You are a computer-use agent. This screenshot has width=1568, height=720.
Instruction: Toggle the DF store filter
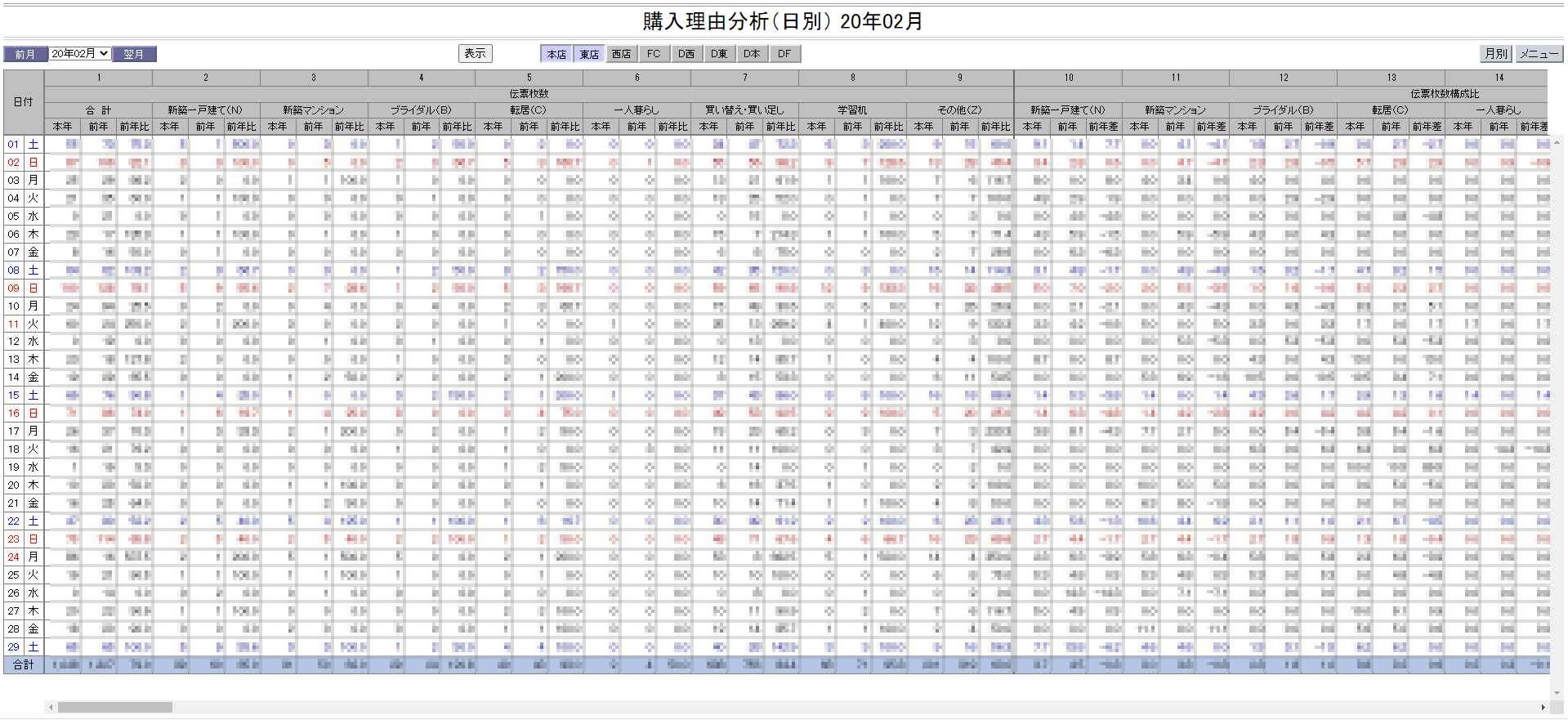click(784, 54)
